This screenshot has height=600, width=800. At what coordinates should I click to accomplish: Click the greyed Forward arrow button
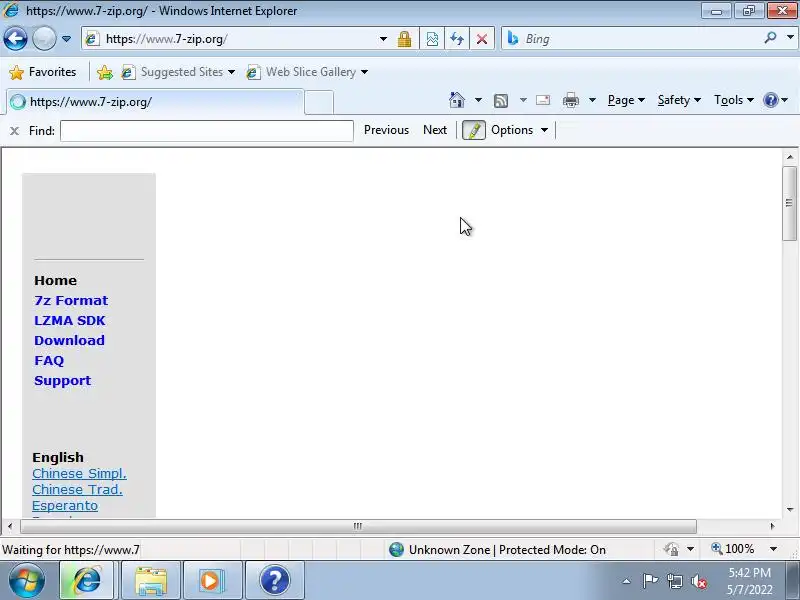[44, 38]
